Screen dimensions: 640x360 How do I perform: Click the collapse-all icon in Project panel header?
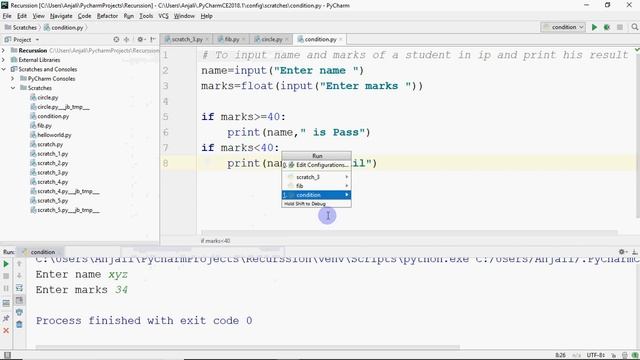[x=127, y=40]
